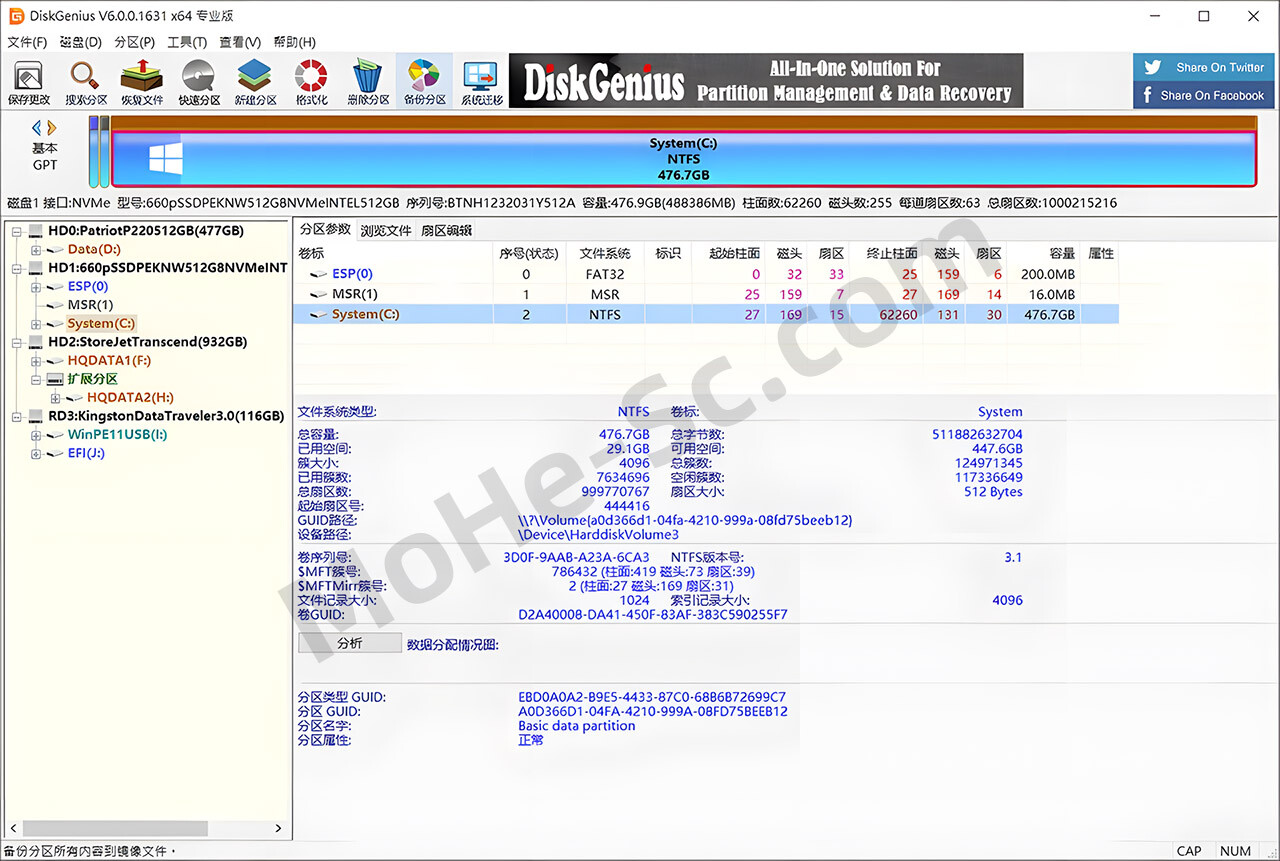Click the Backup Partition (备份分区) icon
This screenshot has height=861, width=1280.
tap(425, 83)
